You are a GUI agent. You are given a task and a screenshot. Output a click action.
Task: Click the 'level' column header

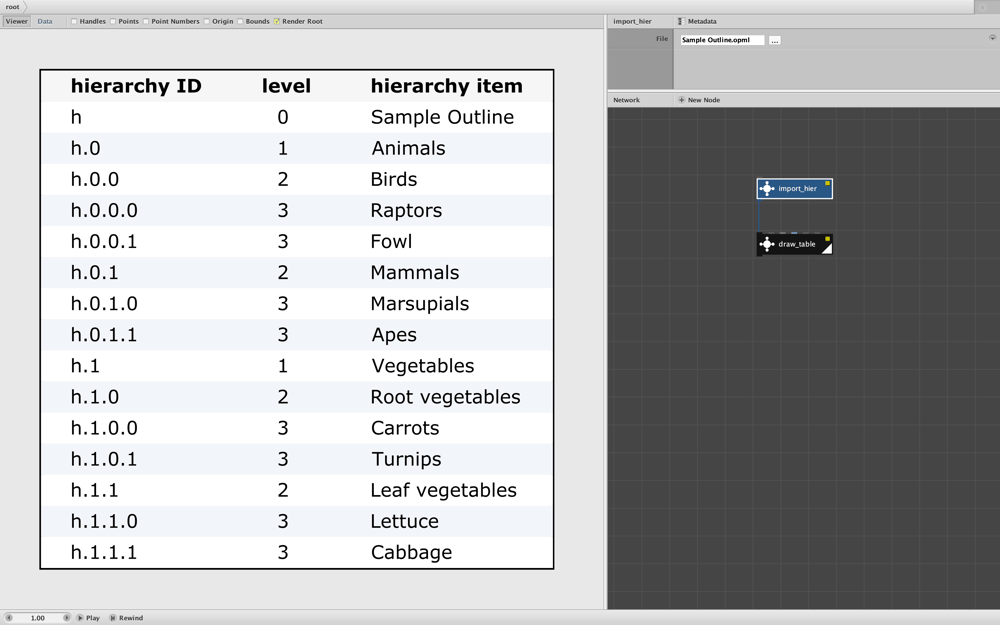click(x=286, y=86)
